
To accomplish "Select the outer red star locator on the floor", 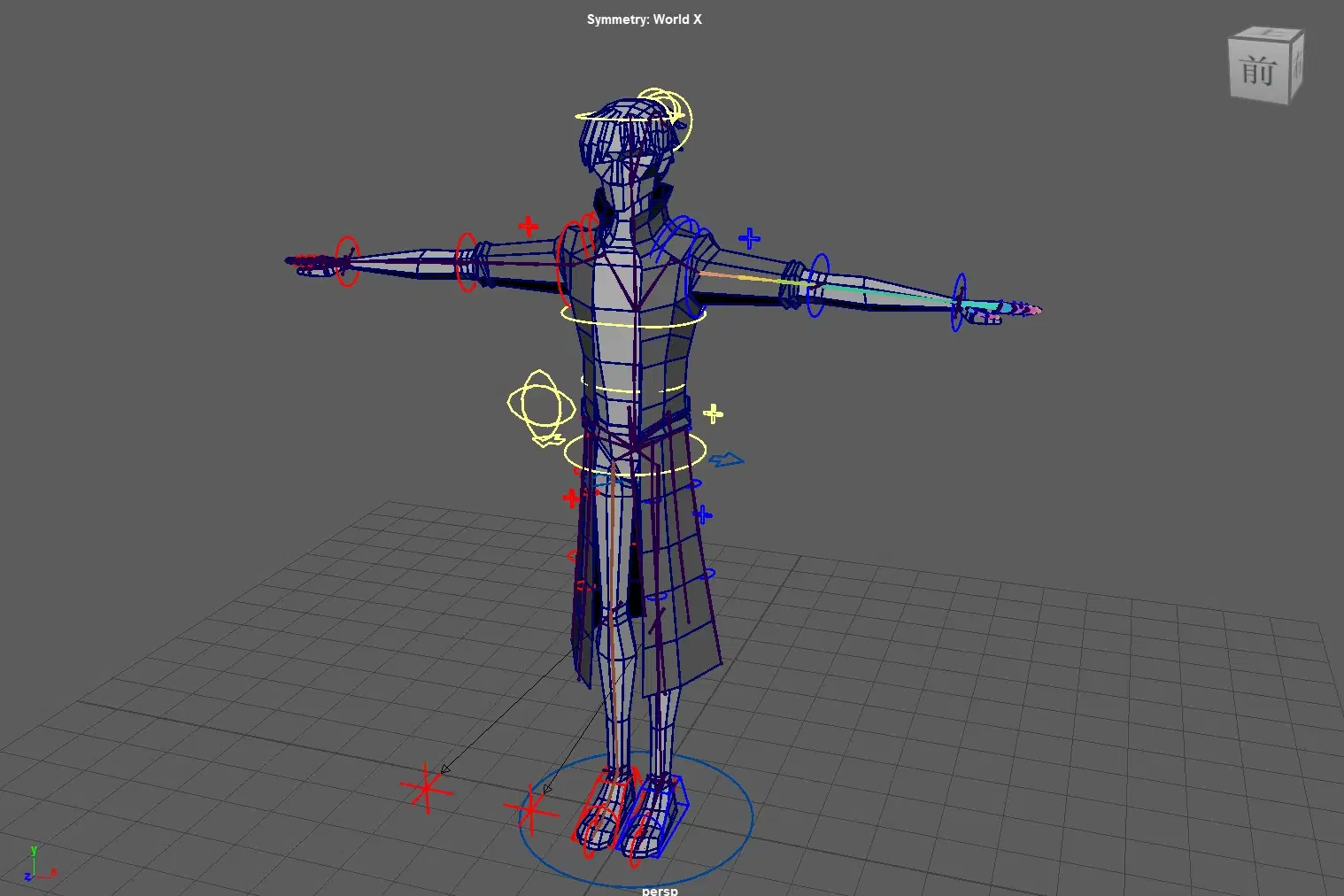I will (x=427, y=787).
